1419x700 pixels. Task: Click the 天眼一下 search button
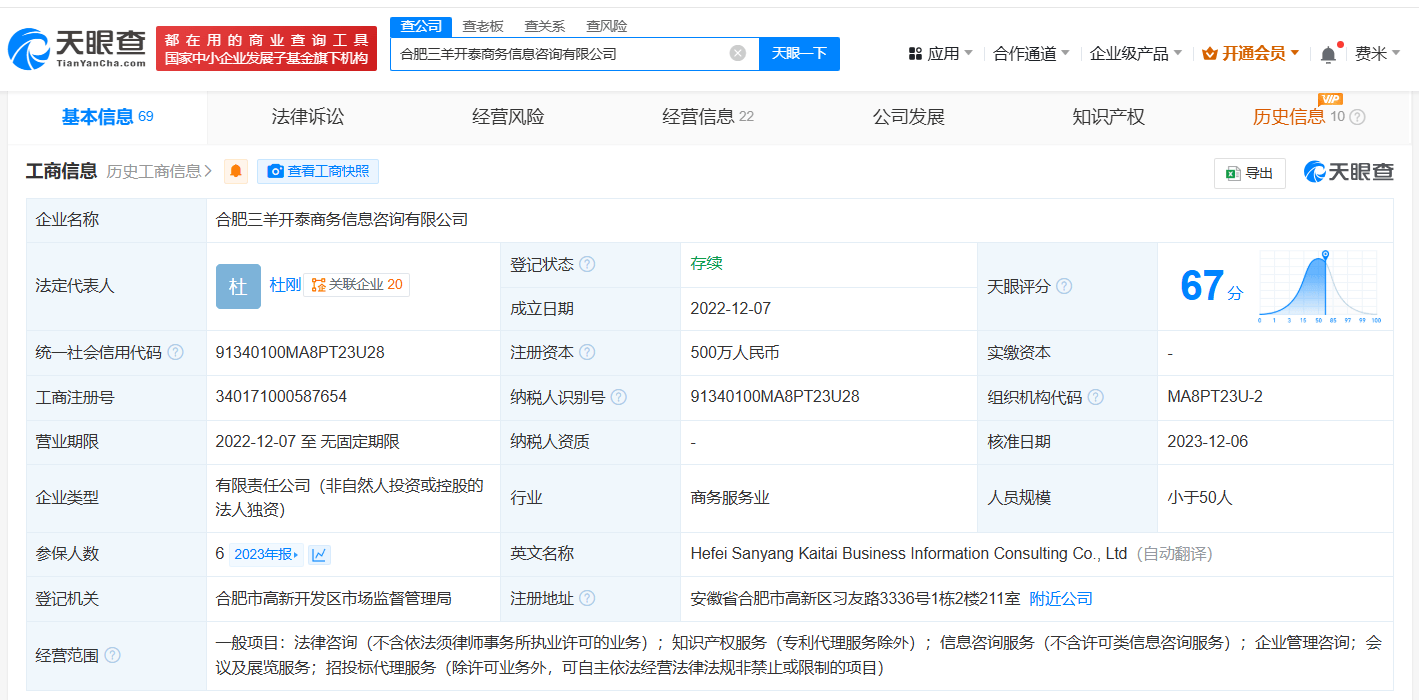coord(799,53)
